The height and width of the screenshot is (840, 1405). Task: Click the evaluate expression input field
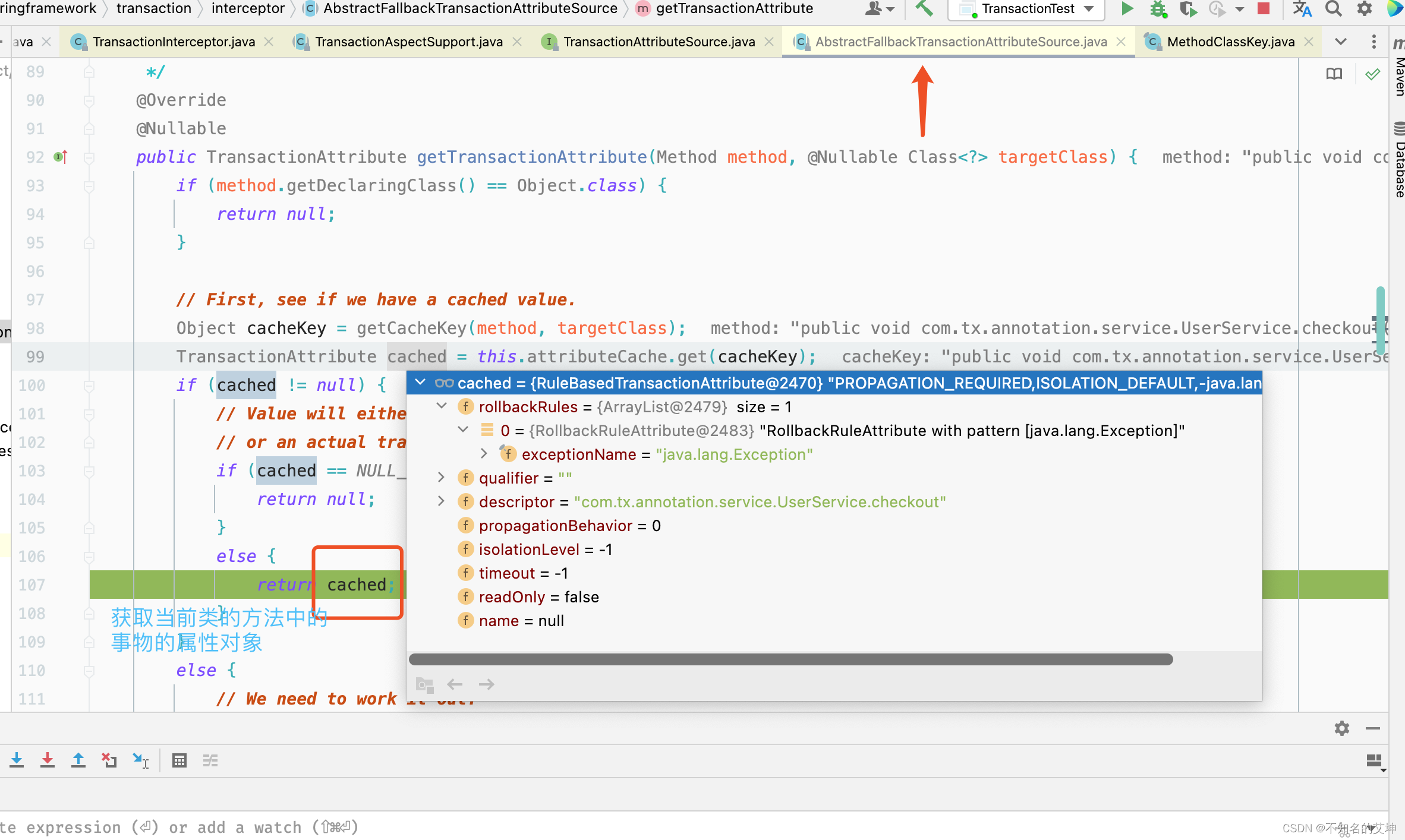pos(694,826)
